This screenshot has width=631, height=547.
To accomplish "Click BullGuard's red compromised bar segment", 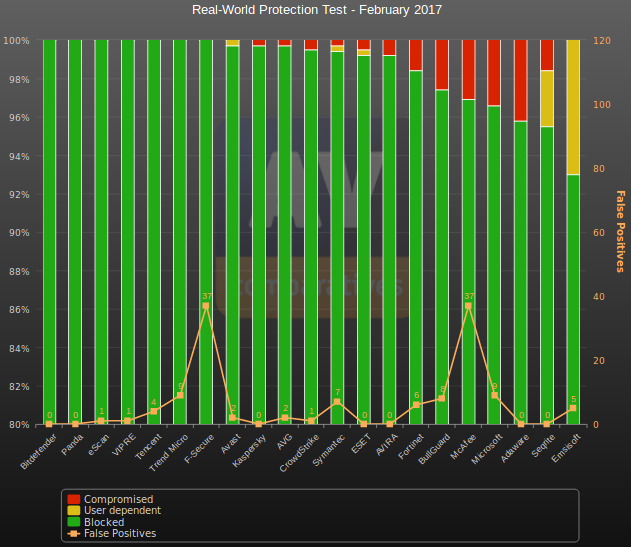I will (442, 65).
